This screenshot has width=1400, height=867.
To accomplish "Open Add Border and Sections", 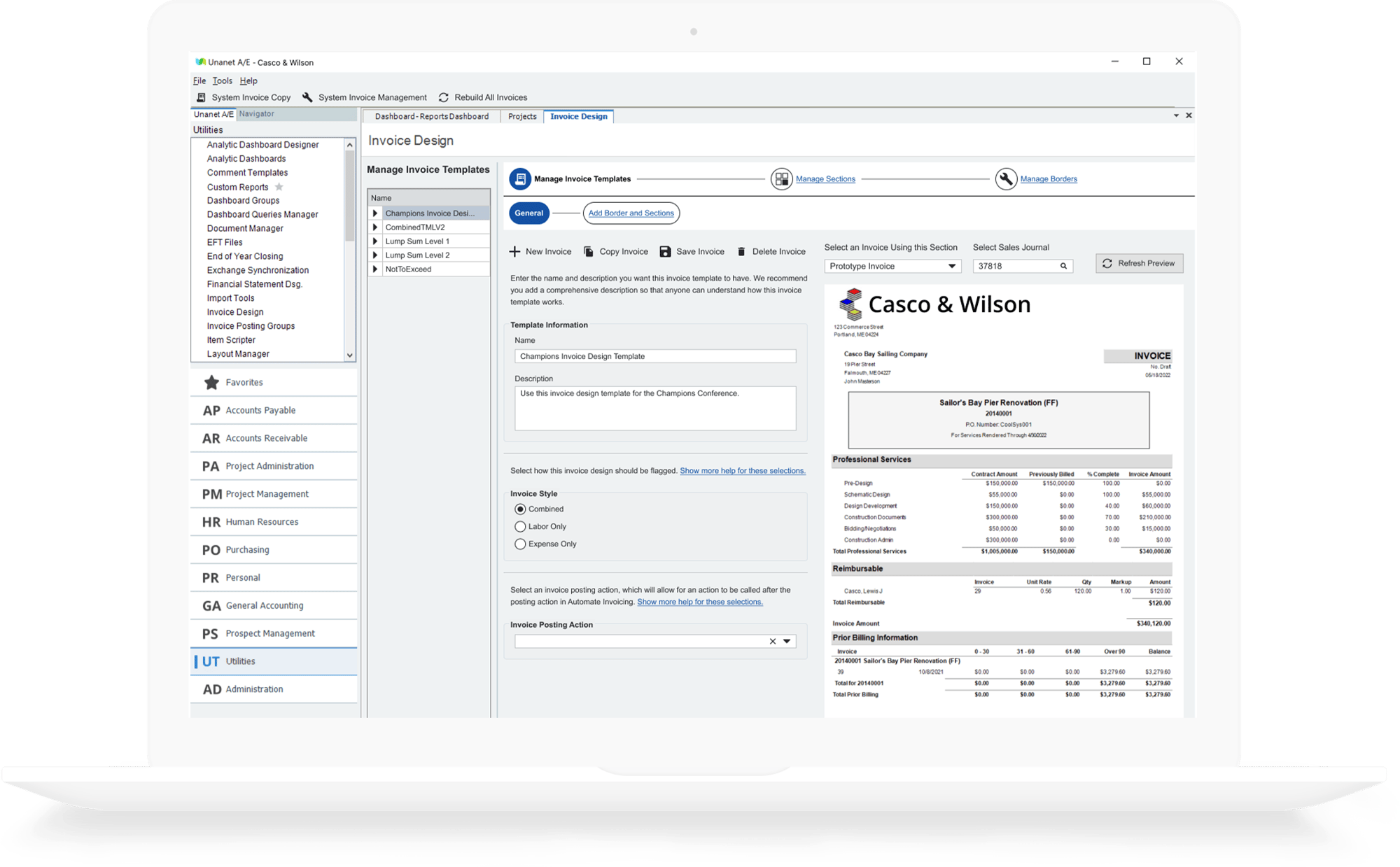I will [x=631, y=213].
